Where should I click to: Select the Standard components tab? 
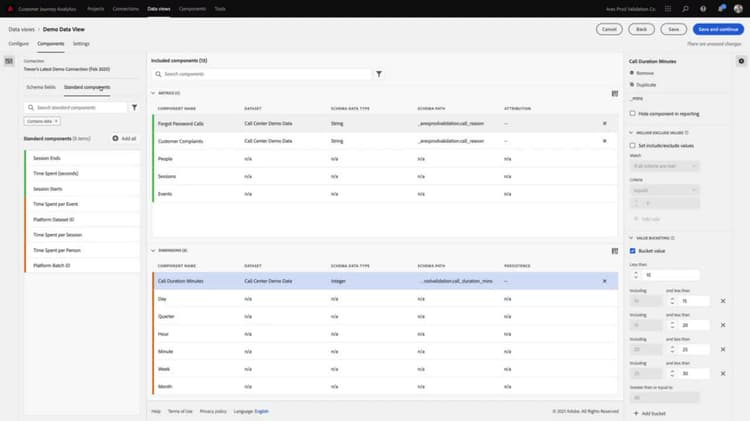coord(87,87)
